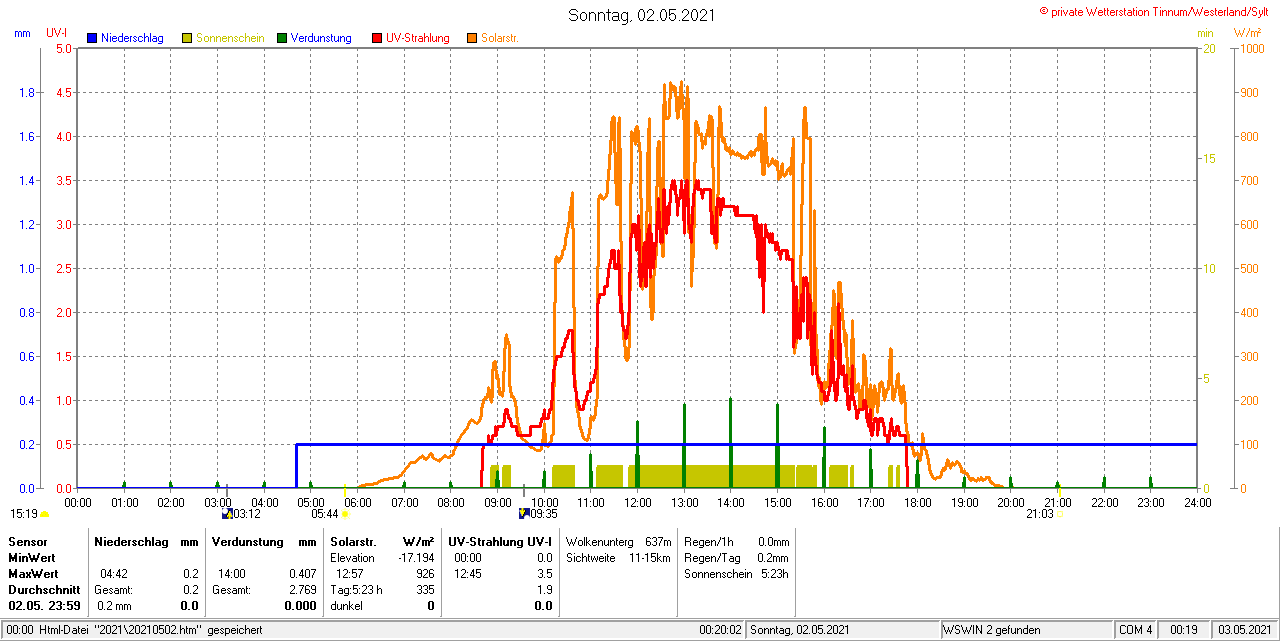This screenshot has height=641, width=1280.
Task: Click the min axis unit label
Action: point(1206,33)
